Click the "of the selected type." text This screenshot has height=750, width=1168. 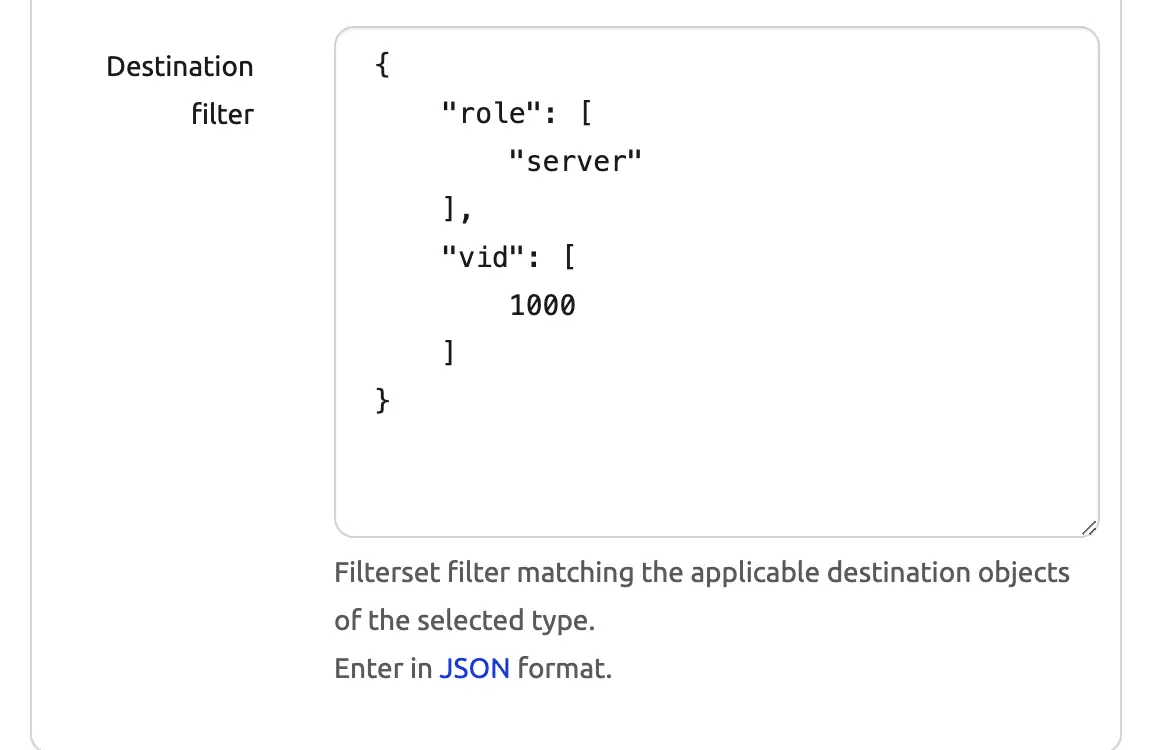(x=464, y=620)
